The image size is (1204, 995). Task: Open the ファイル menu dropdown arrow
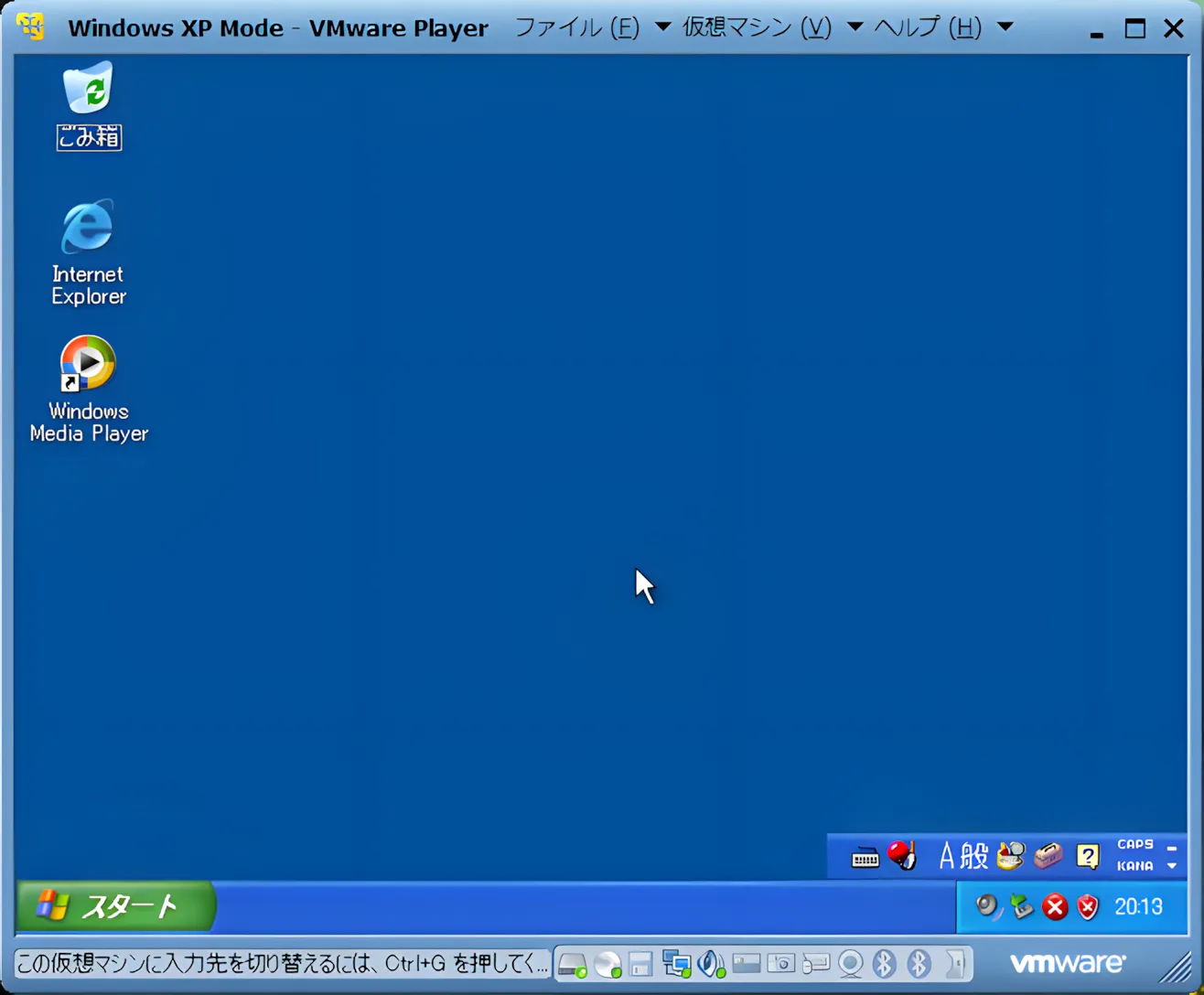pyautogui.click(x=662, y=27)
